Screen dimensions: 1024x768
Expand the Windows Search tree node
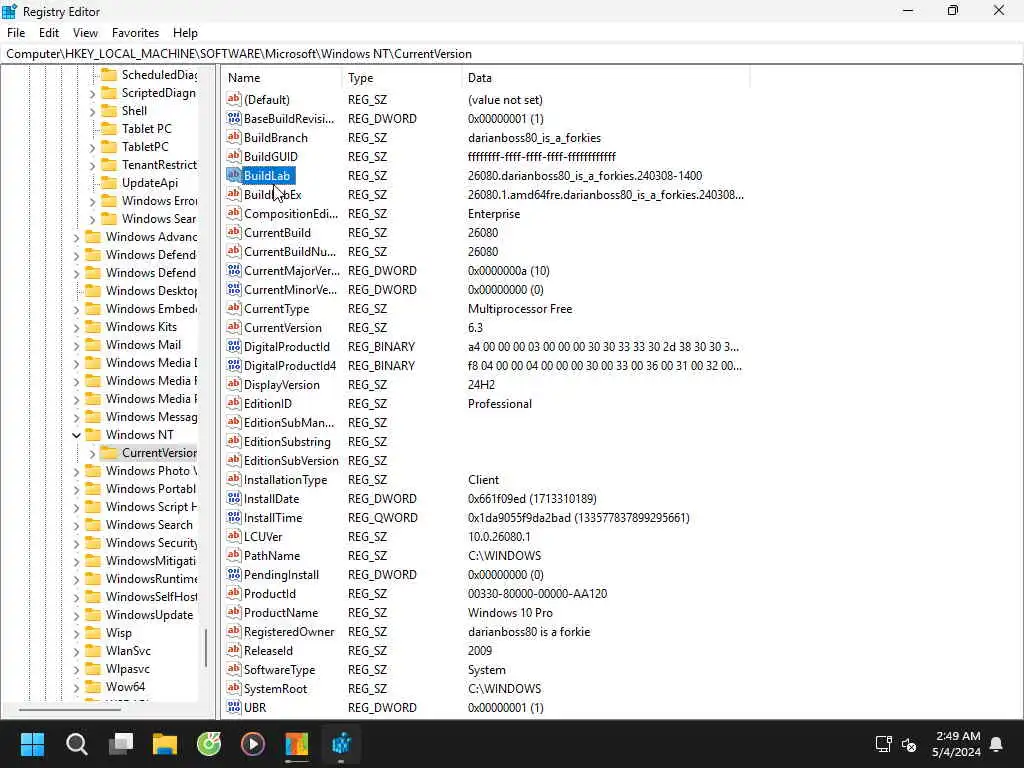click(x=76, y=525)
